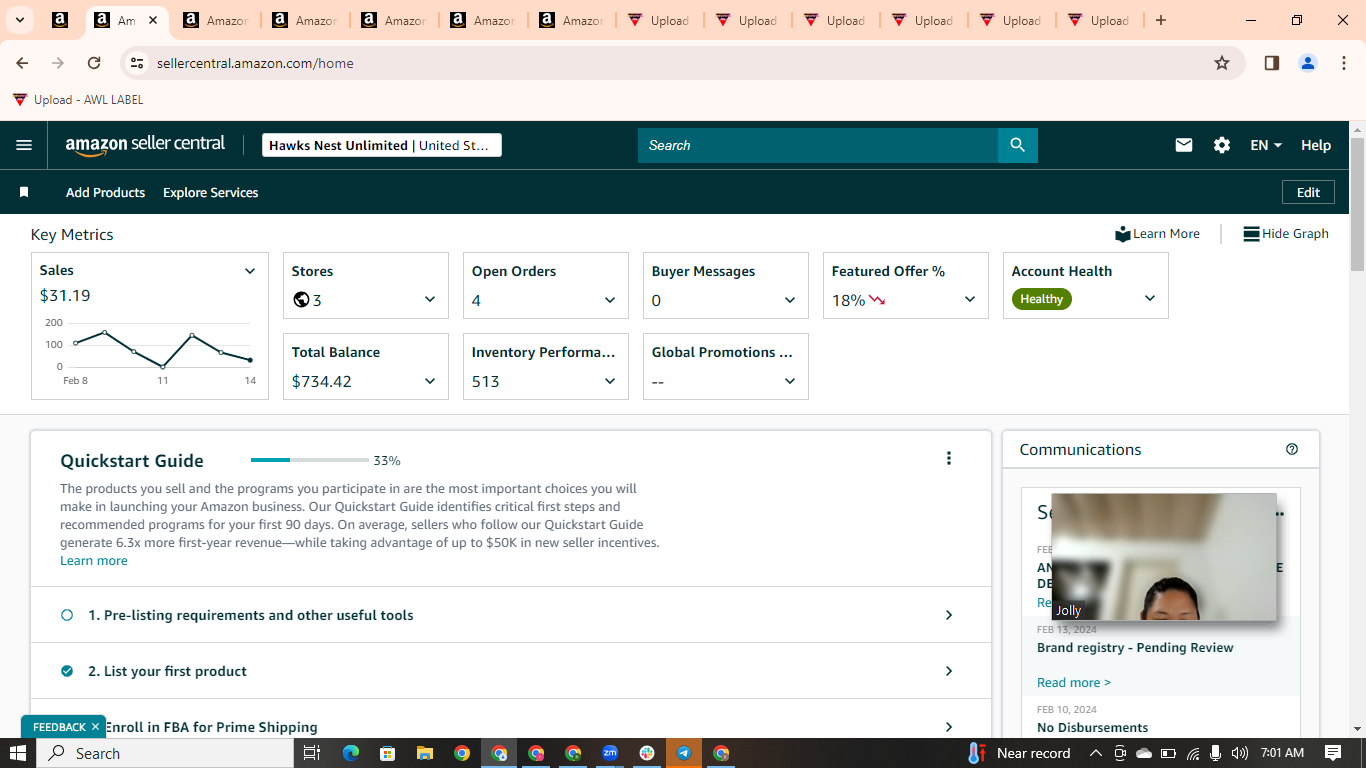Click the Key Metrics heading
1366x768 pixels.
pos(72,235)
